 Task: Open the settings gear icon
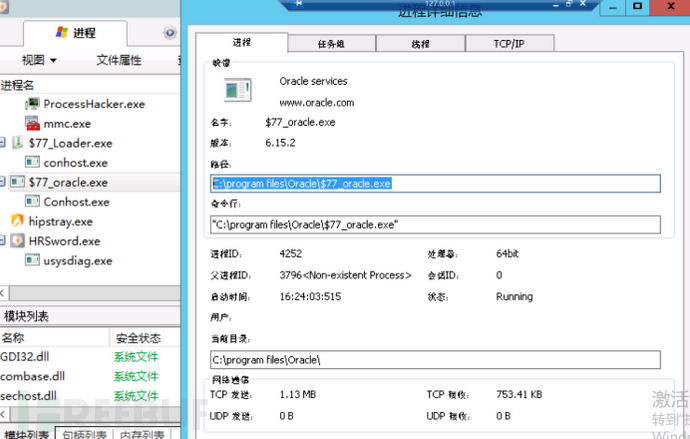[170, 33]
